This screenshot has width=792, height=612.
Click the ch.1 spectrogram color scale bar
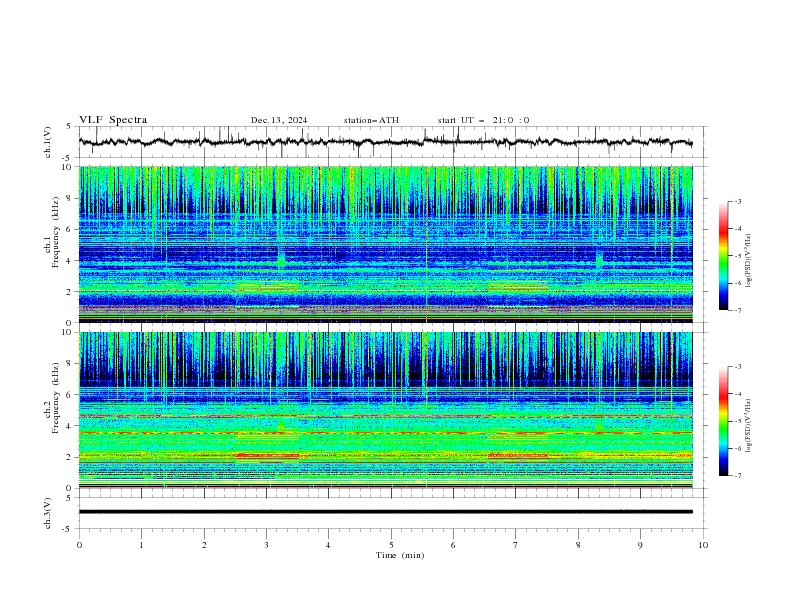tap(724, 255)
